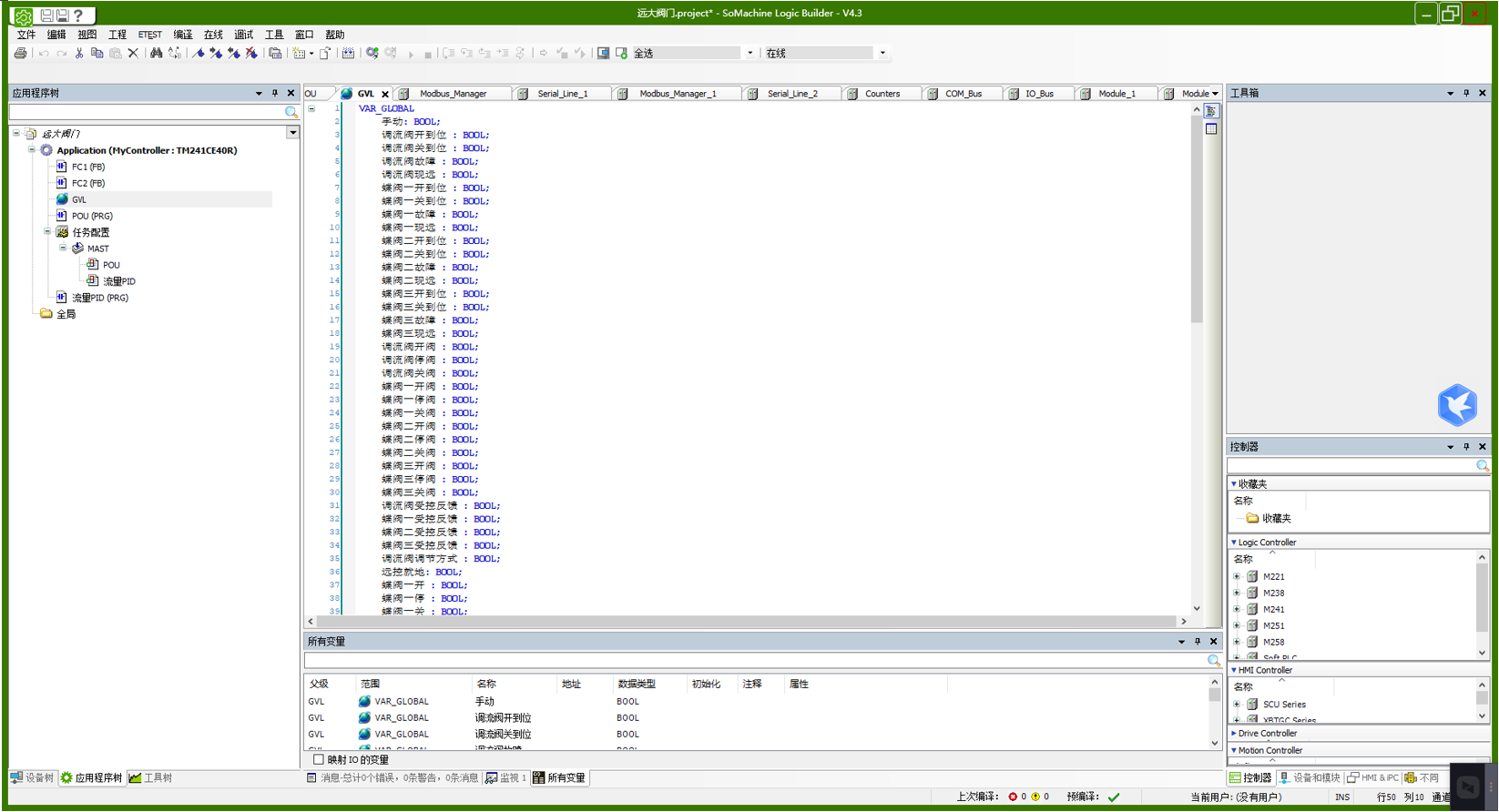Click the toggle bookmark icon
The image size is (1499, 812).
pyautogui.click(x=199, y=54)
